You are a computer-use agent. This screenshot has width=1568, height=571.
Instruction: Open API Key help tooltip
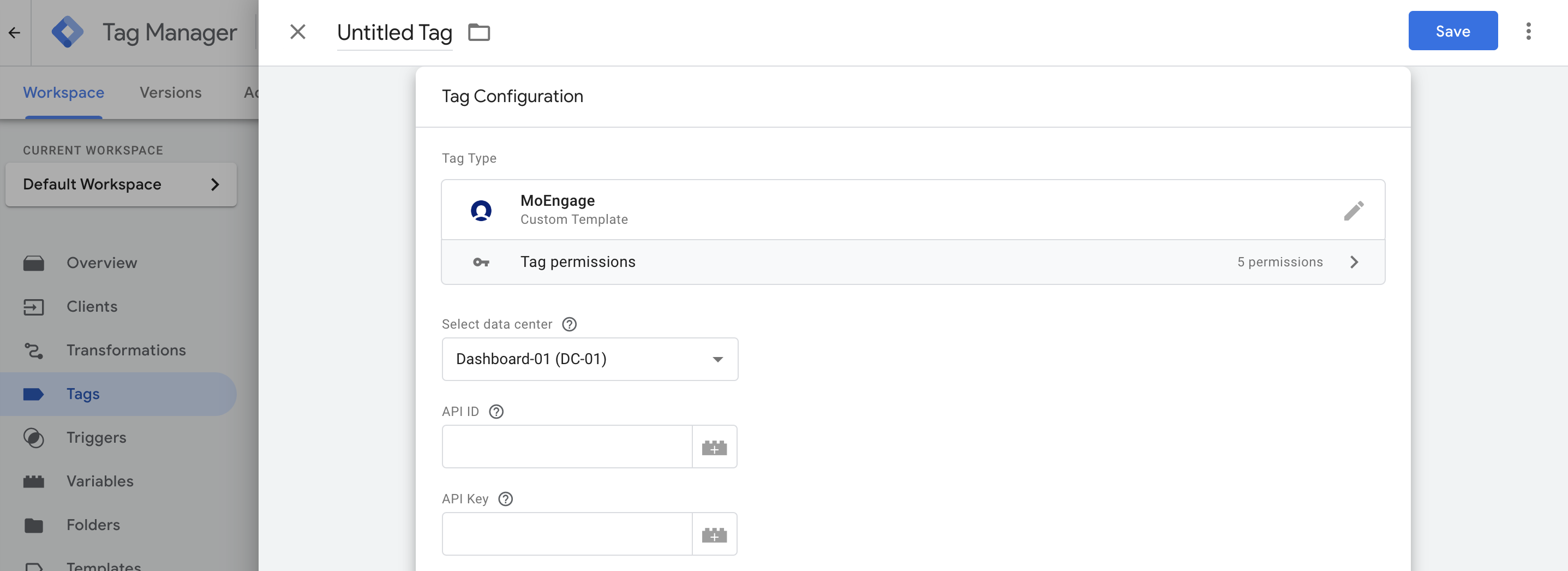click(x=505, y=498)
